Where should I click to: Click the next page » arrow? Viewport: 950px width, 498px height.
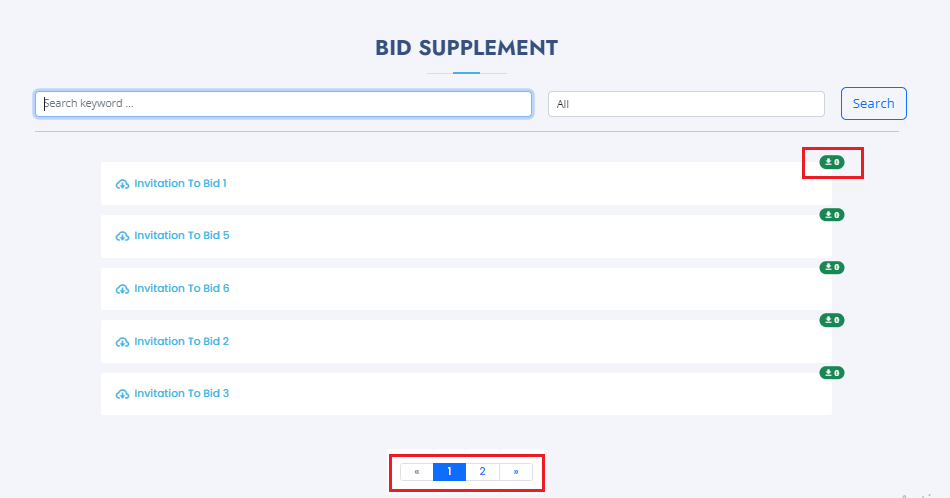(516, 471)
